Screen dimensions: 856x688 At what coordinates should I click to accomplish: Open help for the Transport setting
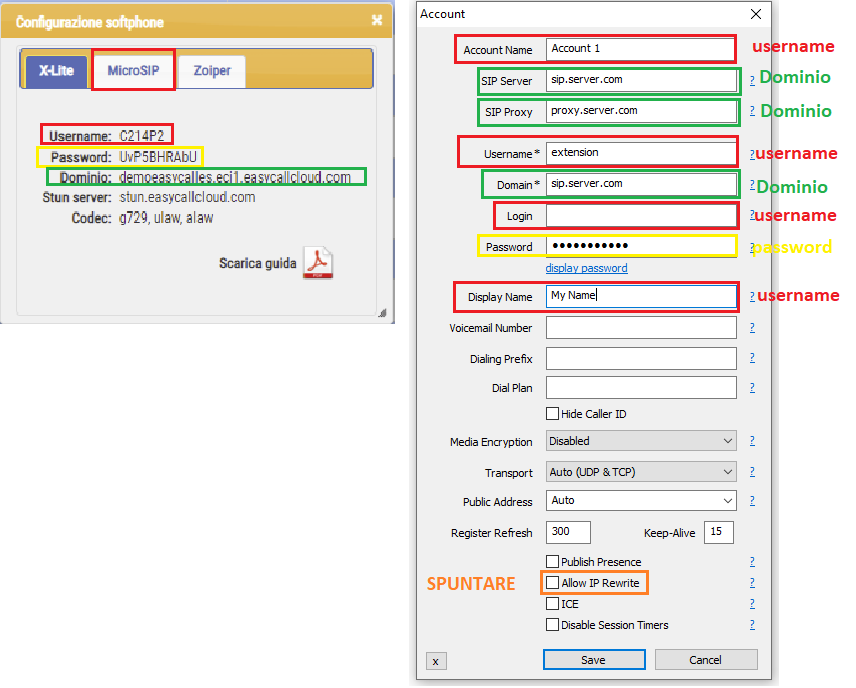(752, 471)
